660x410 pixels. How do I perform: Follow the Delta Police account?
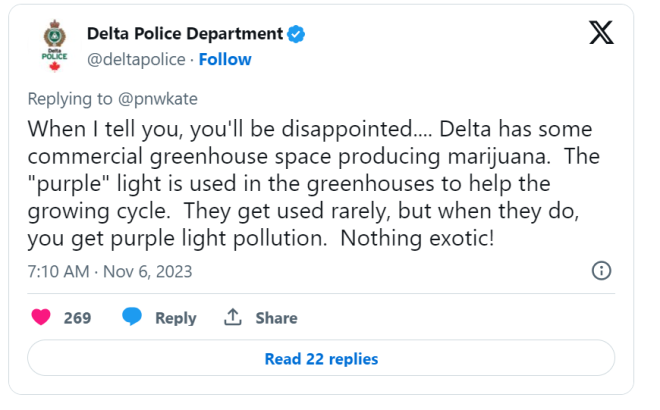point(225,59)
